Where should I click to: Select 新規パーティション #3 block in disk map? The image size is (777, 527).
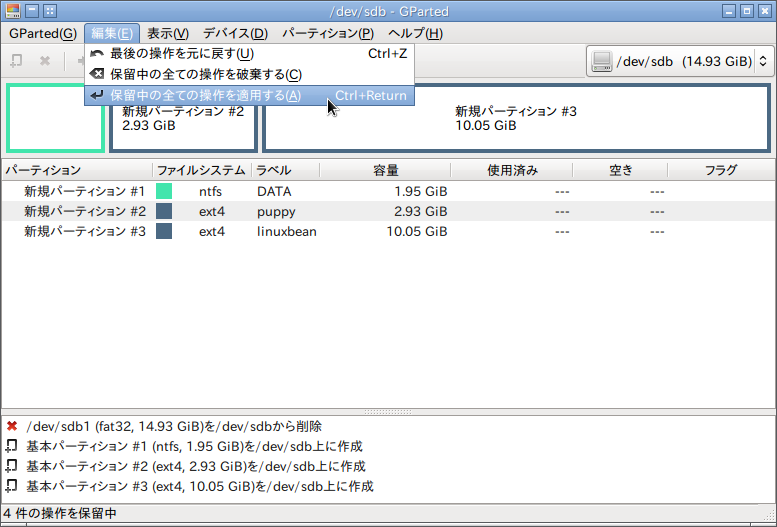click(x=516, y=118)
